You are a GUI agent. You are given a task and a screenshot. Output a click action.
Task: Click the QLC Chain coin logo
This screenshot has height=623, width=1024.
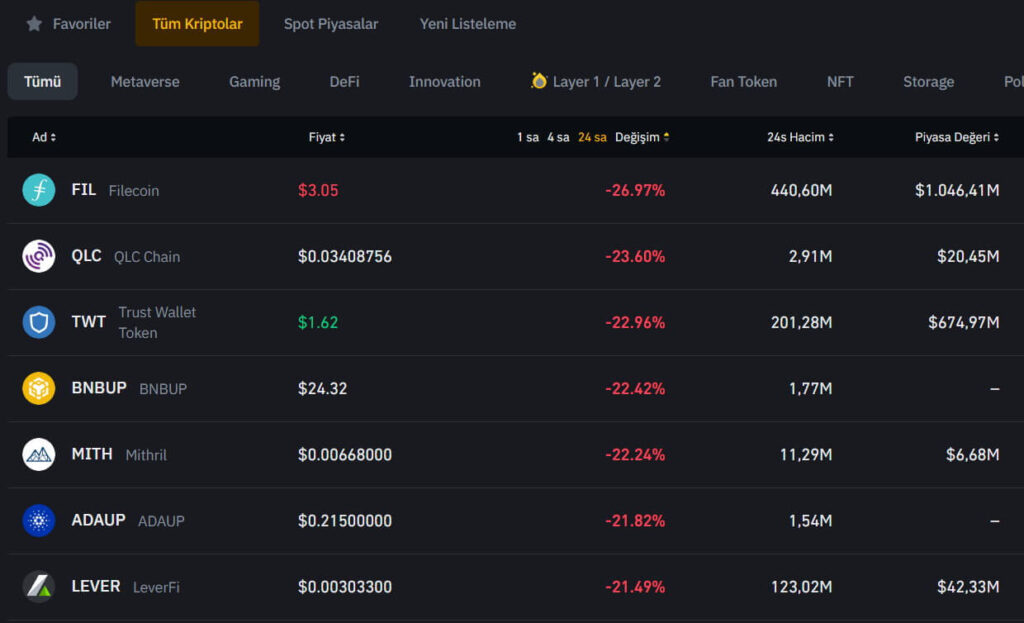click(39, 256)
